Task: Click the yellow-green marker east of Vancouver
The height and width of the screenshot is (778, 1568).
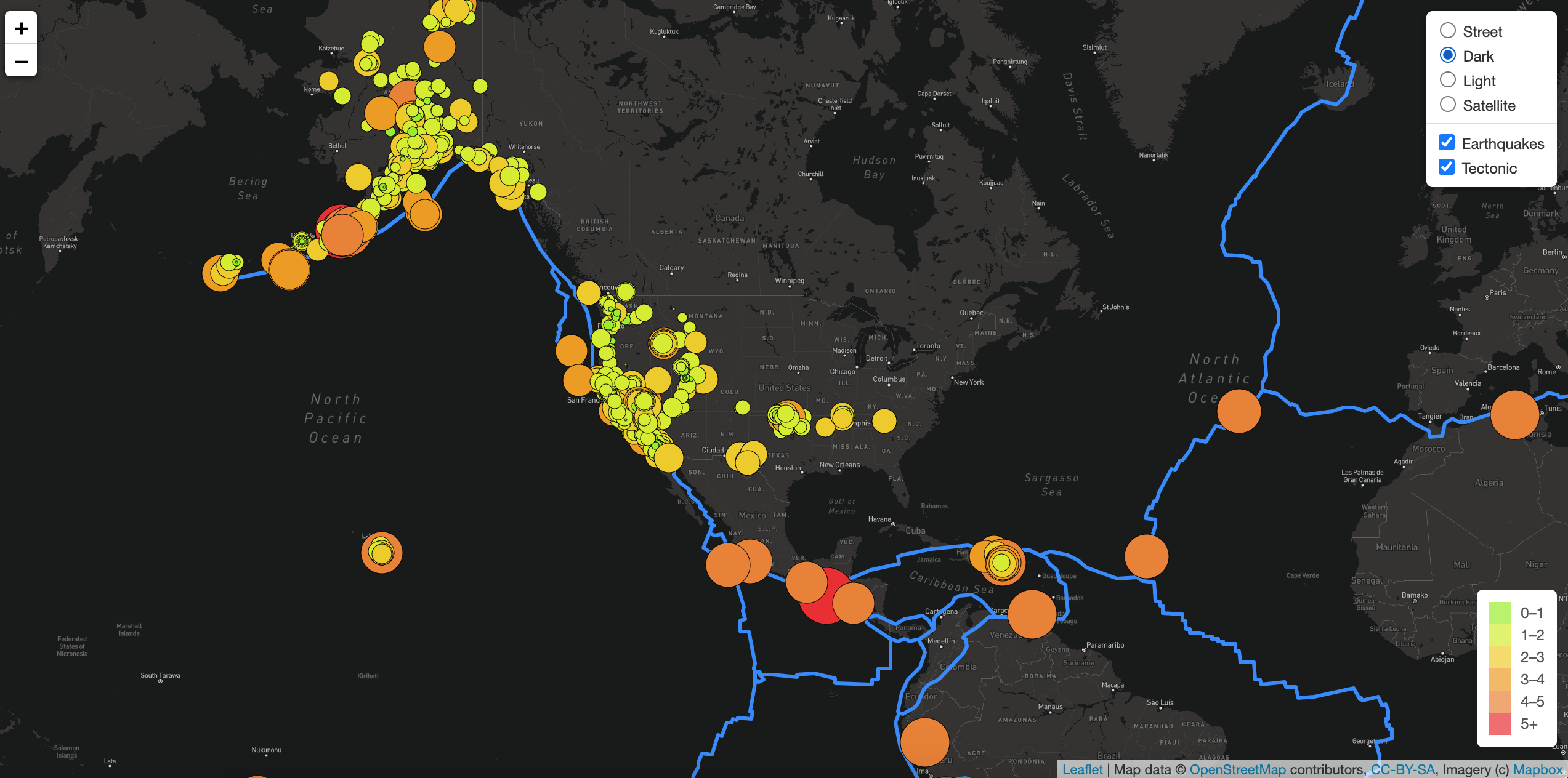Action: click(x=626, y=292)
